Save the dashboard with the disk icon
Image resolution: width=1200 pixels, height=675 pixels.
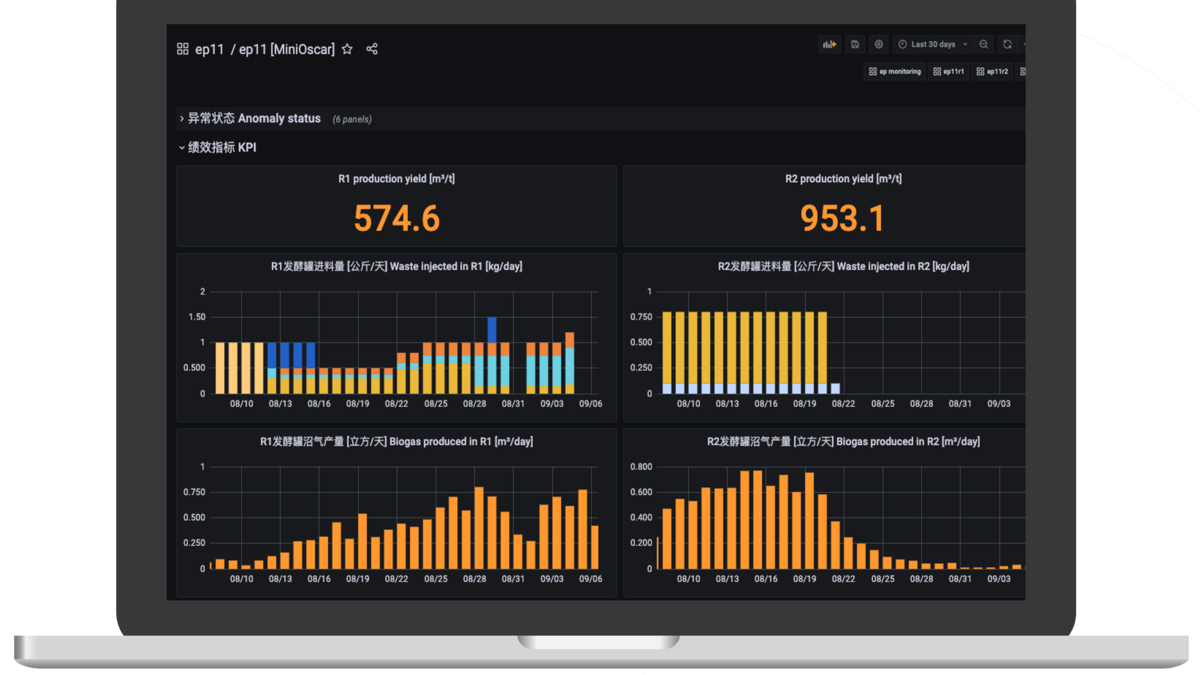(855, 44)
